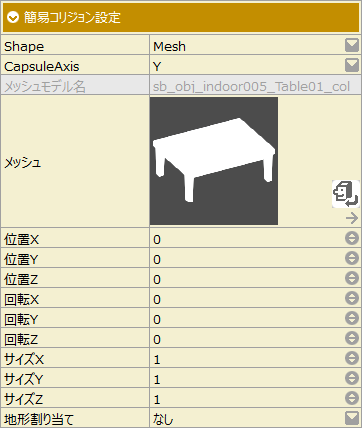
Task: Select the サイズY value field
Action: (247, 379)
